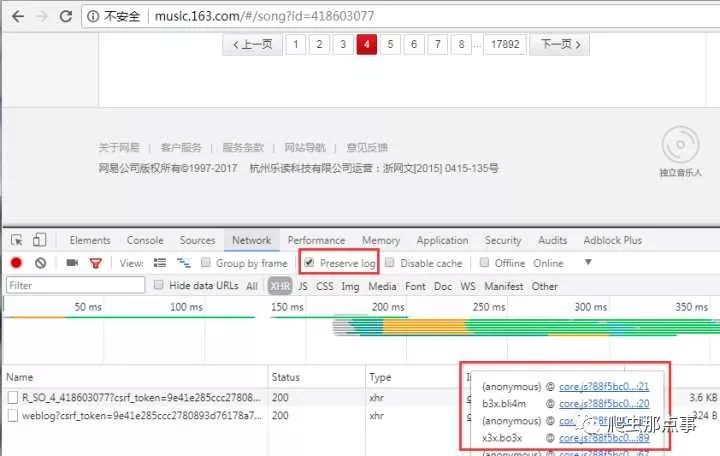Select the waterfall overview view icon
720x456 pixels.
click(184, 263)
